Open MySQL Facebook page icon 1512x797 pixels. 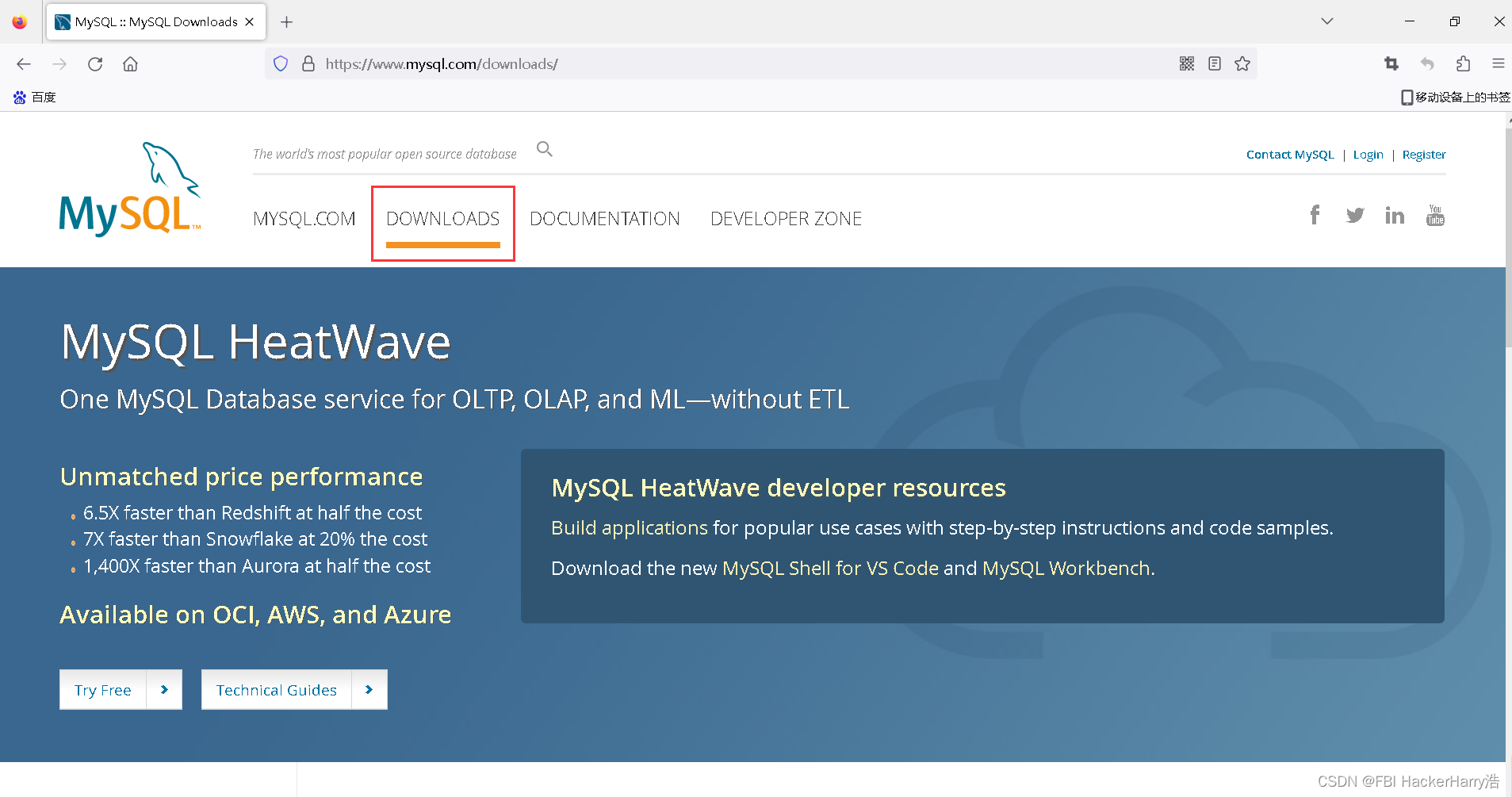1315,215
